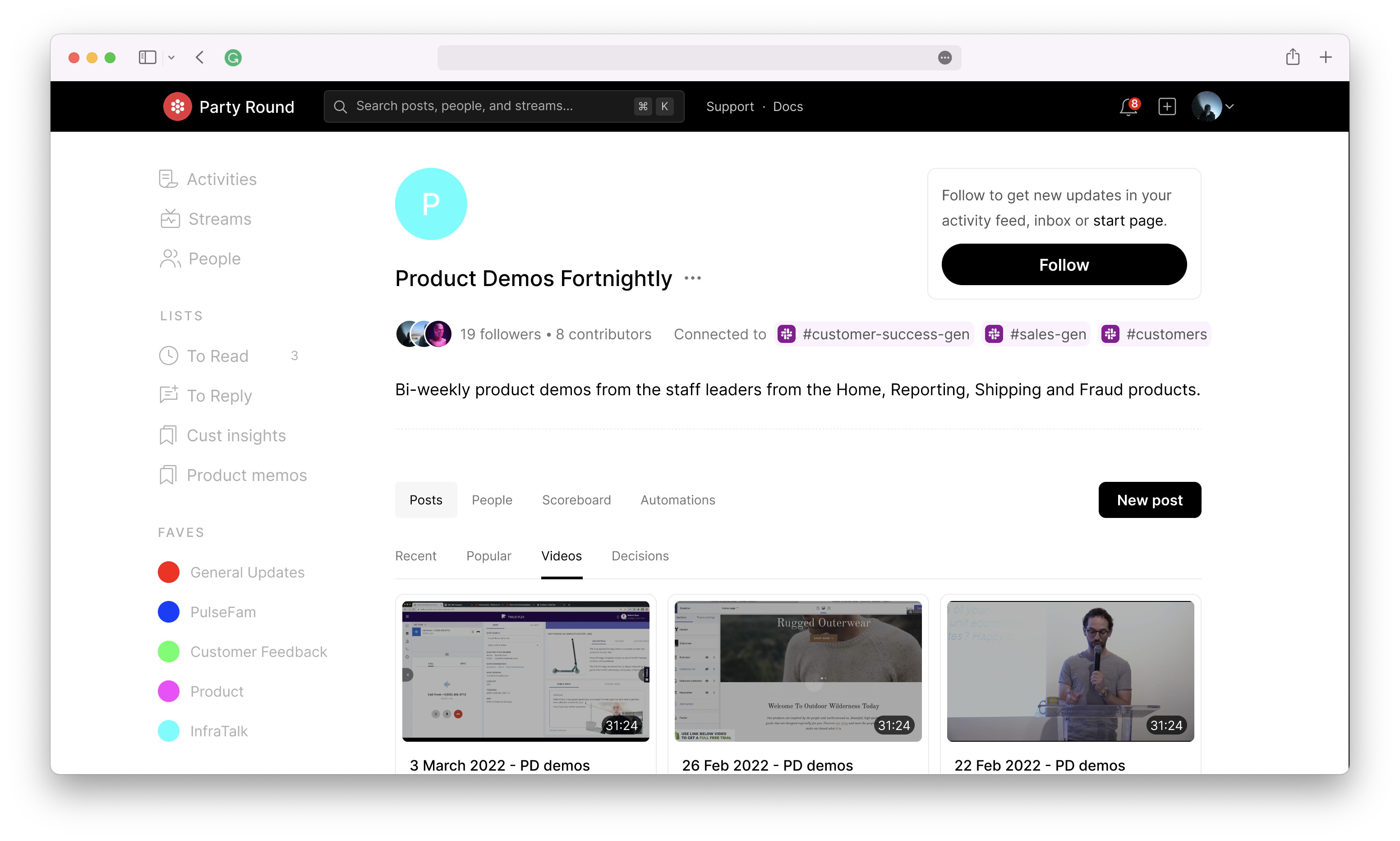Select the Decisions filter tab

coord(640,556)
